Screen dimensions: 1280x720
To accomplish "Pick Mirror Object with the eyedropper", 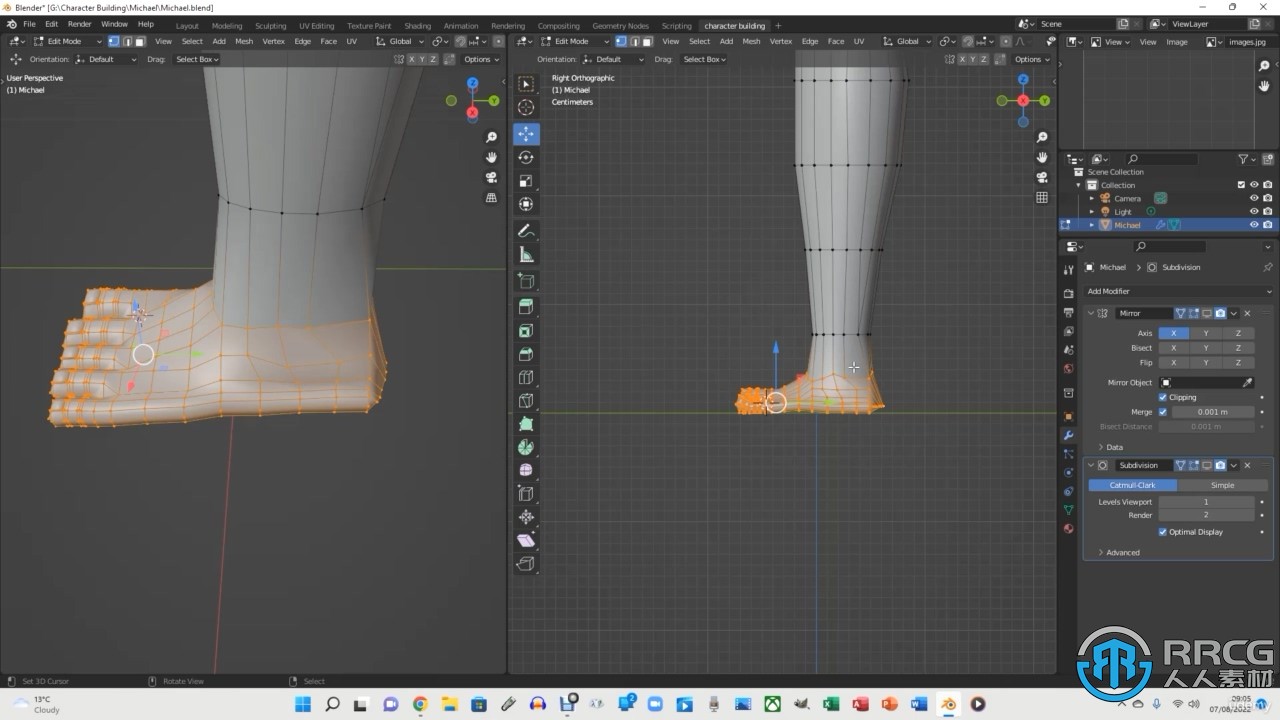I will [x=1247, y=382].
